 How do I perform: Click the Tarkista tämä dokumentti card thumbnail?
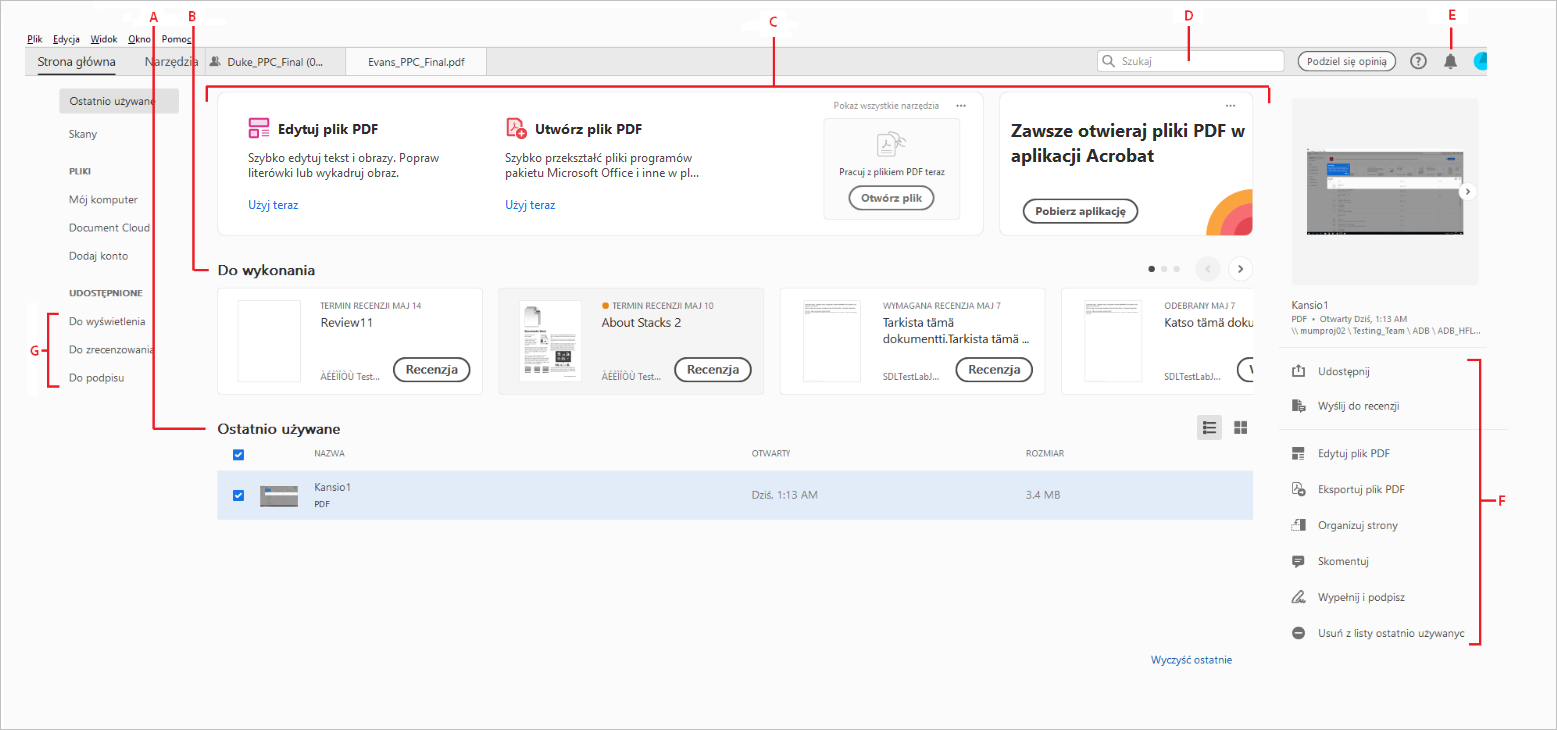[x=832, y=341]
